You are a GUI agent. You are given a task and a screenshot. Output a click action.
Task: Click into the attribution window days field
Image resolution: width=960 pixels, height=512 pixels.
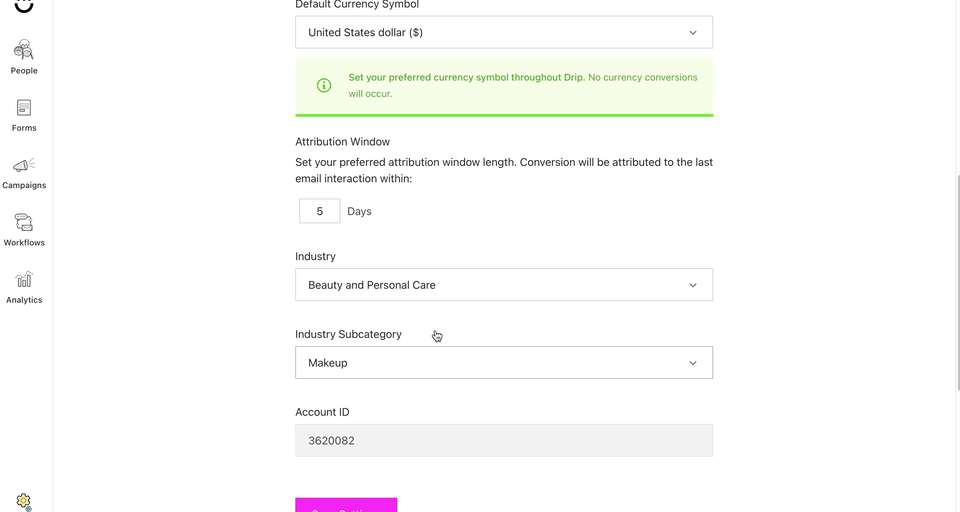click(320, 211)
